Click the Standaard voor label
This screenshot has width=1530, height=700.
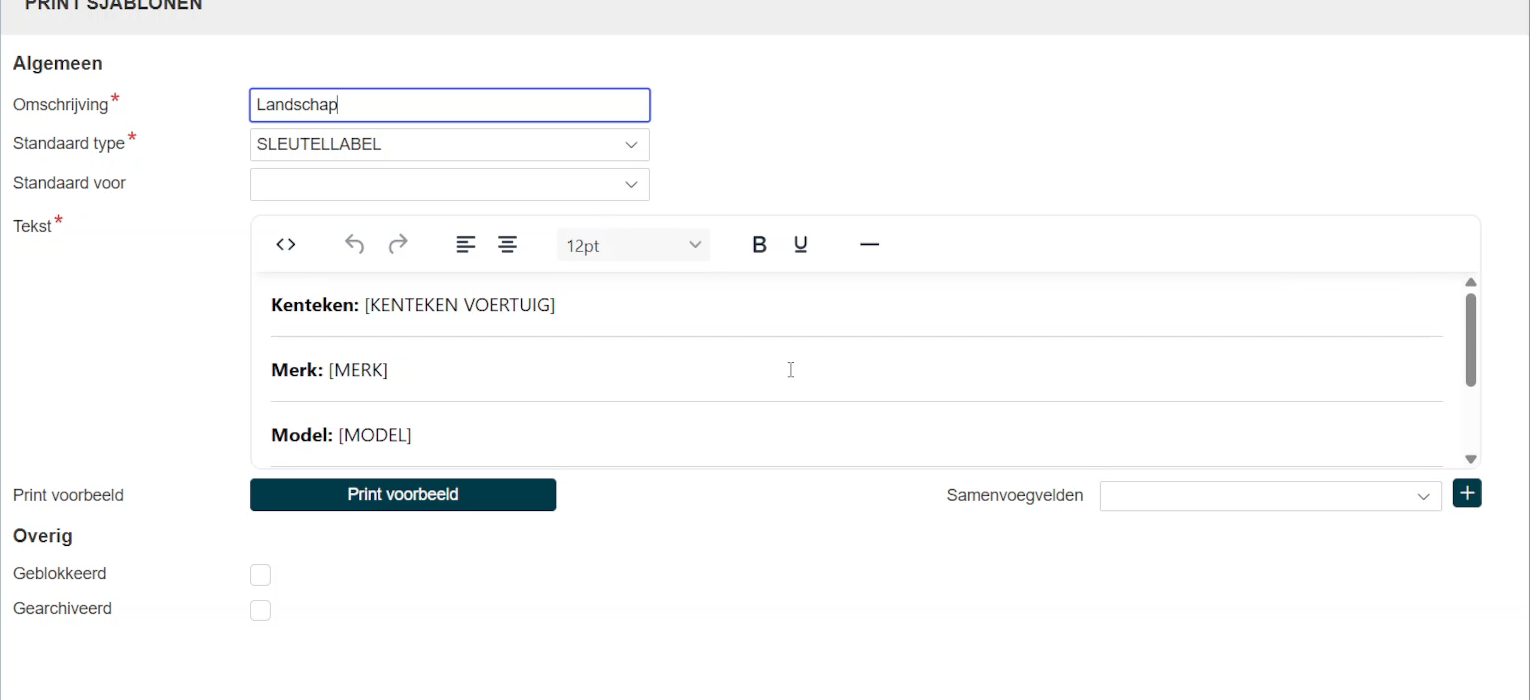pyautogui.click(x=69, y=183)
